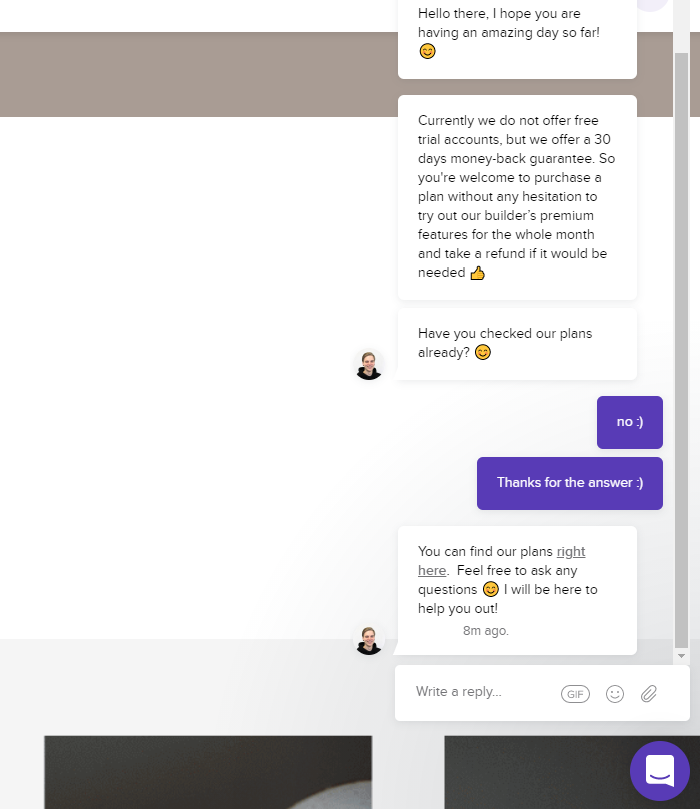The image size is (700, 809).
Task: Select 'Thanks for the answer :)' message bubble
Action: (569, 483)
